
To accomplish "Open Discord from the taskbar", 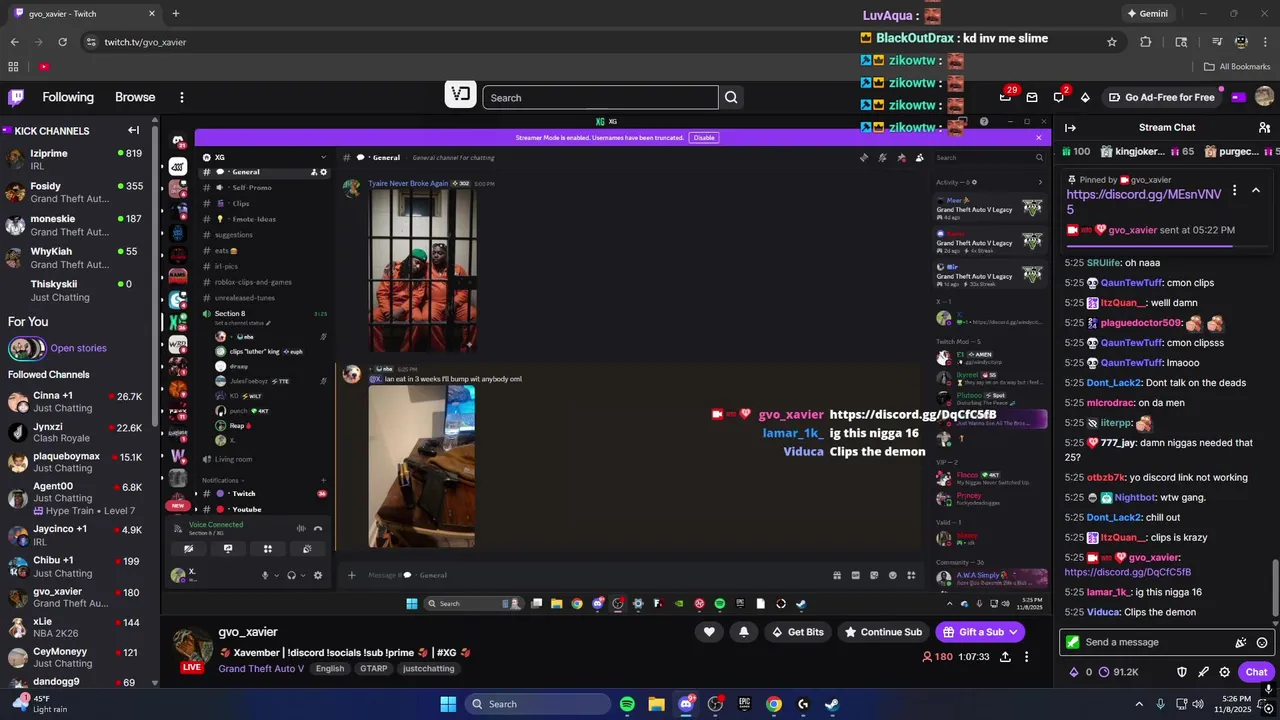I will coord(686,704).
